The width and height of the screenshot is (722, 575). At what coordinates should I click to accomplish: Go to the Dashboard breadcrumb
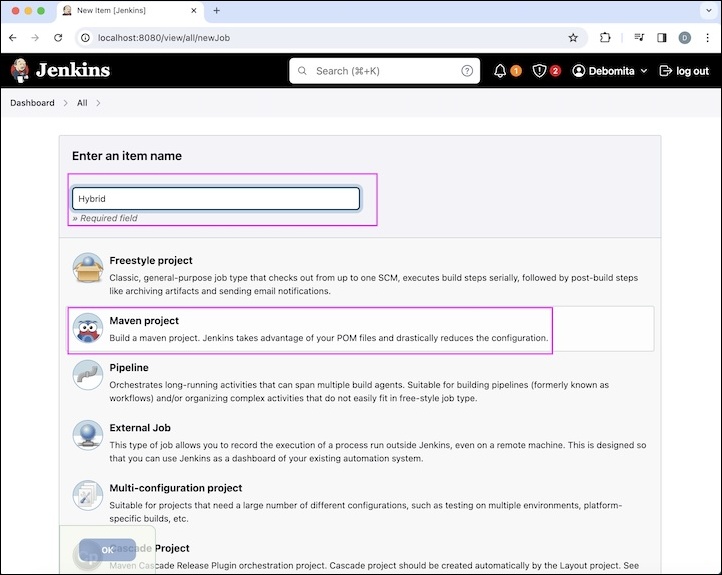click(x=32, y=103)
